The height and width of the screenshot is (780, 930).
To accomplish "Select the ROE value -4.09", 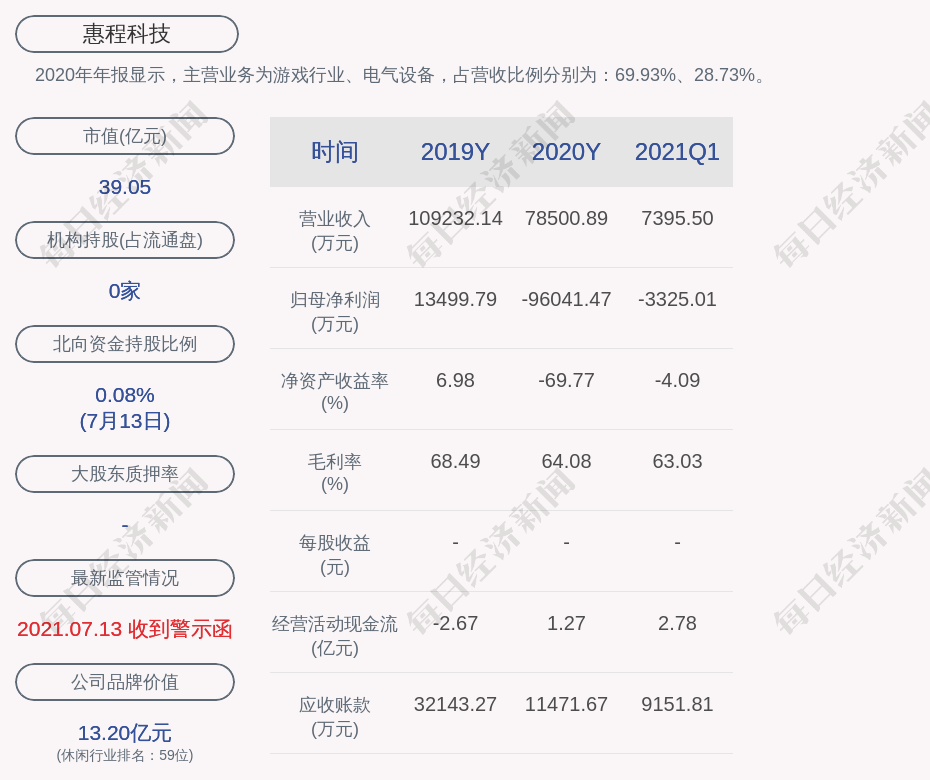I will click(x=677, y=380).
